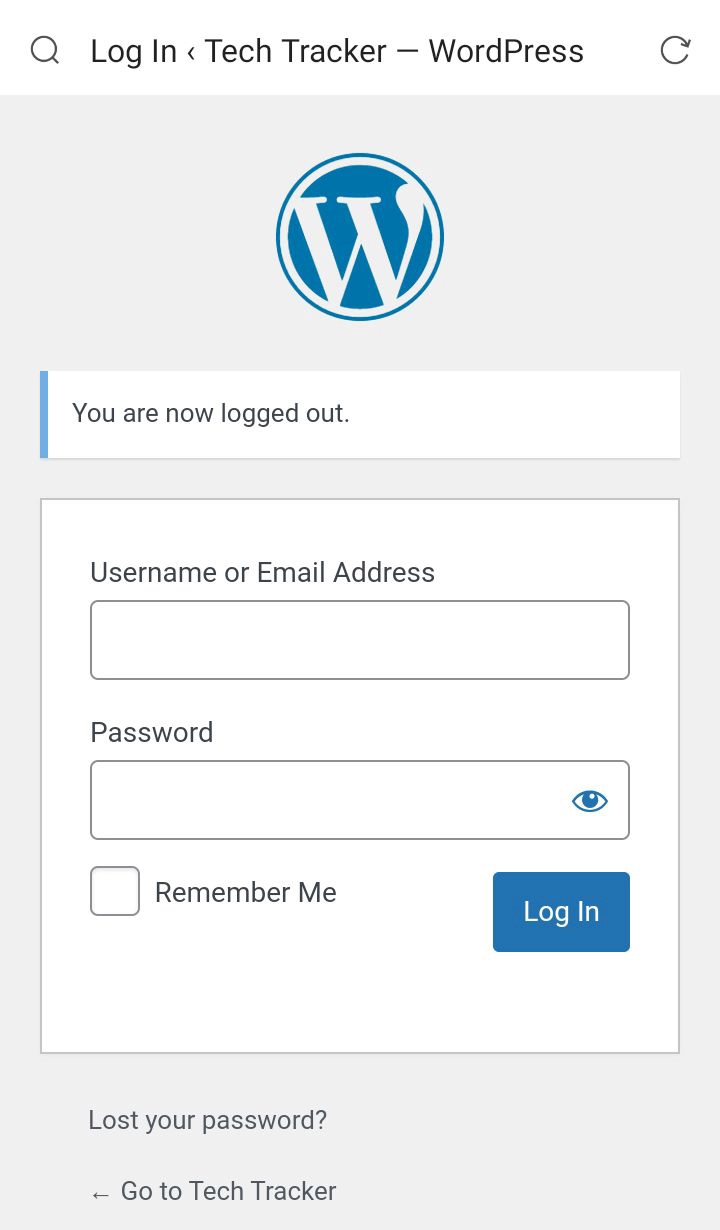Image resolution: width=720 pixels, height=1230 pixels.
Task: Click the "Username or Email Address" label
Action: click(x=262, y=572)
